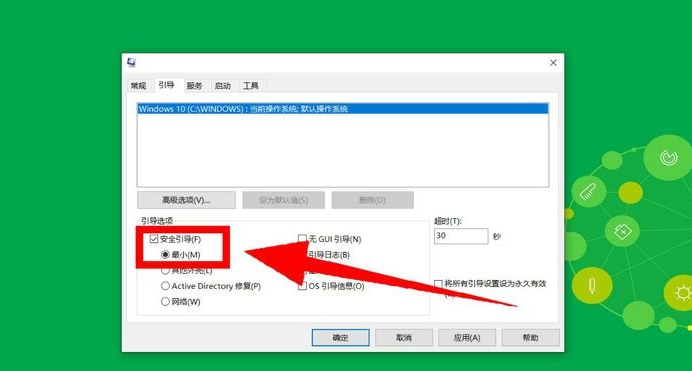
Task: Open the 服务 tab
Action: coord(194,86)
